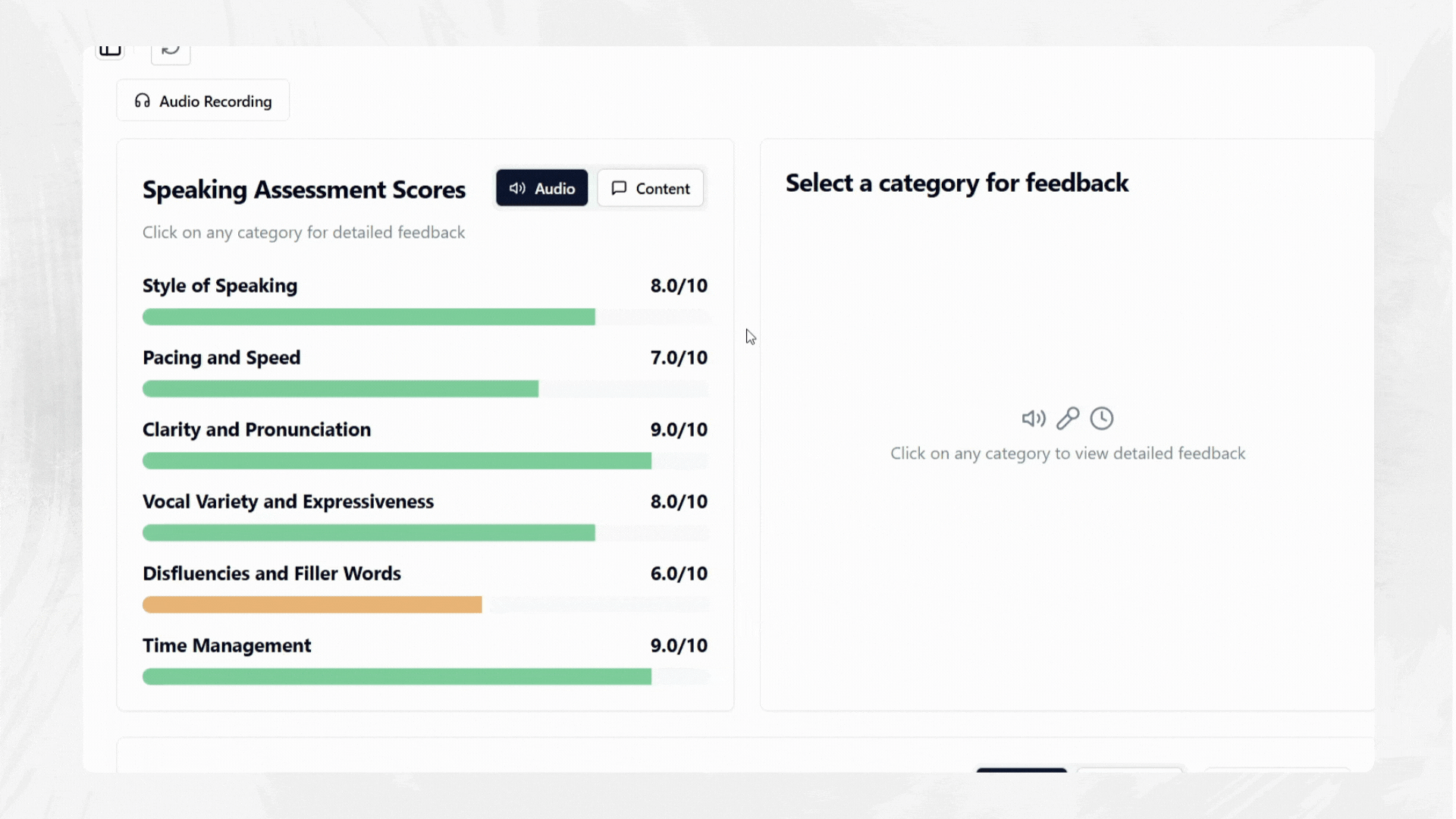The height and width of the screenshot is (819, 1456).
Task: Click on Clarity and Pronunciation category
Action: [257, 429]
